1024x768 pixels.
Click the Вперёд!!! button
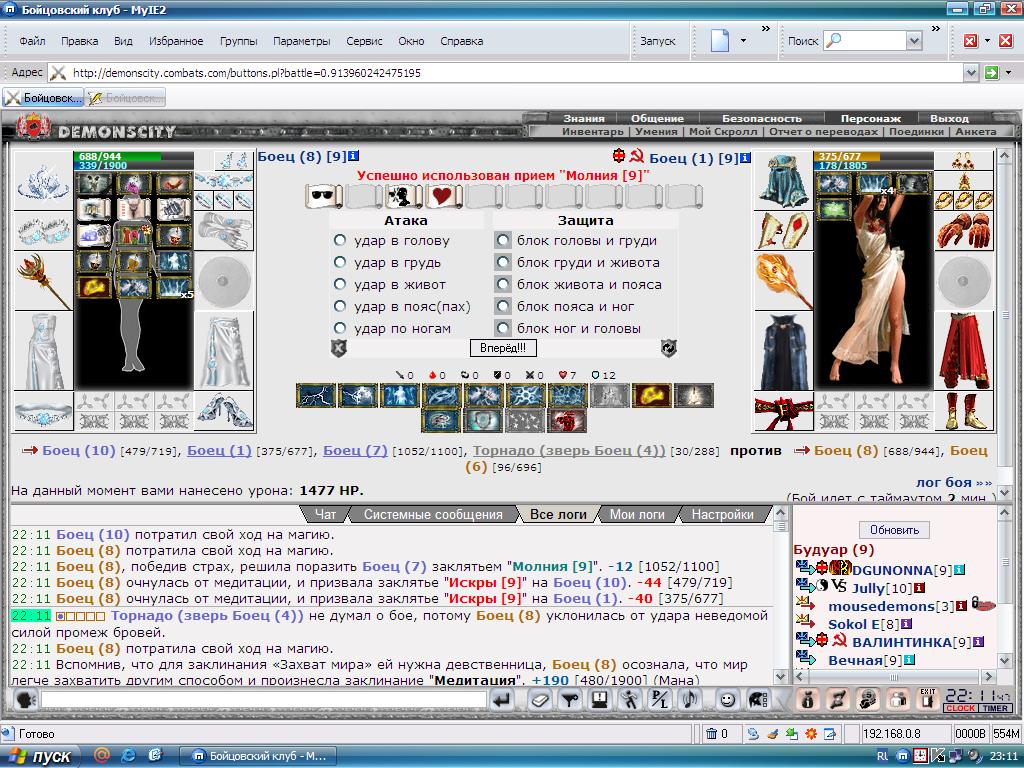(503, 348)
